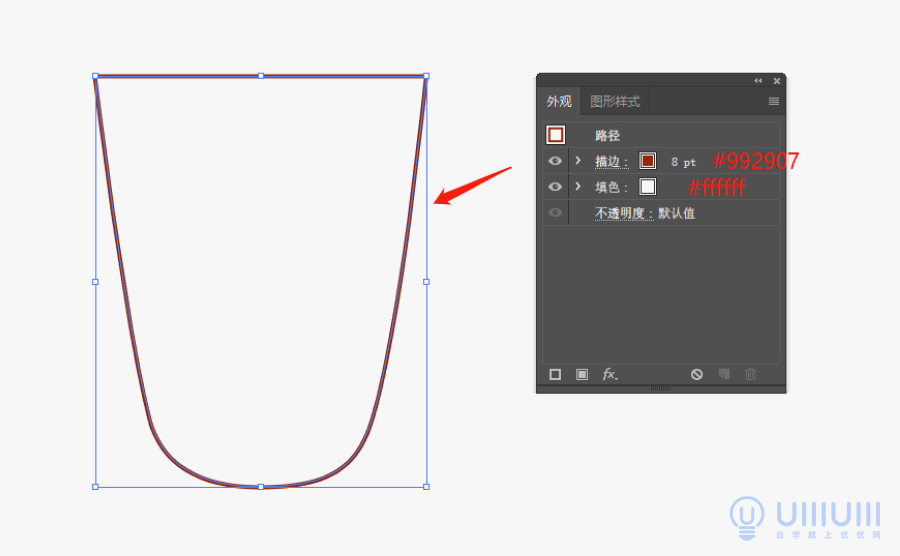Click the top-center bounding box handle
The image size is (900, 556).
coord(261,76)
